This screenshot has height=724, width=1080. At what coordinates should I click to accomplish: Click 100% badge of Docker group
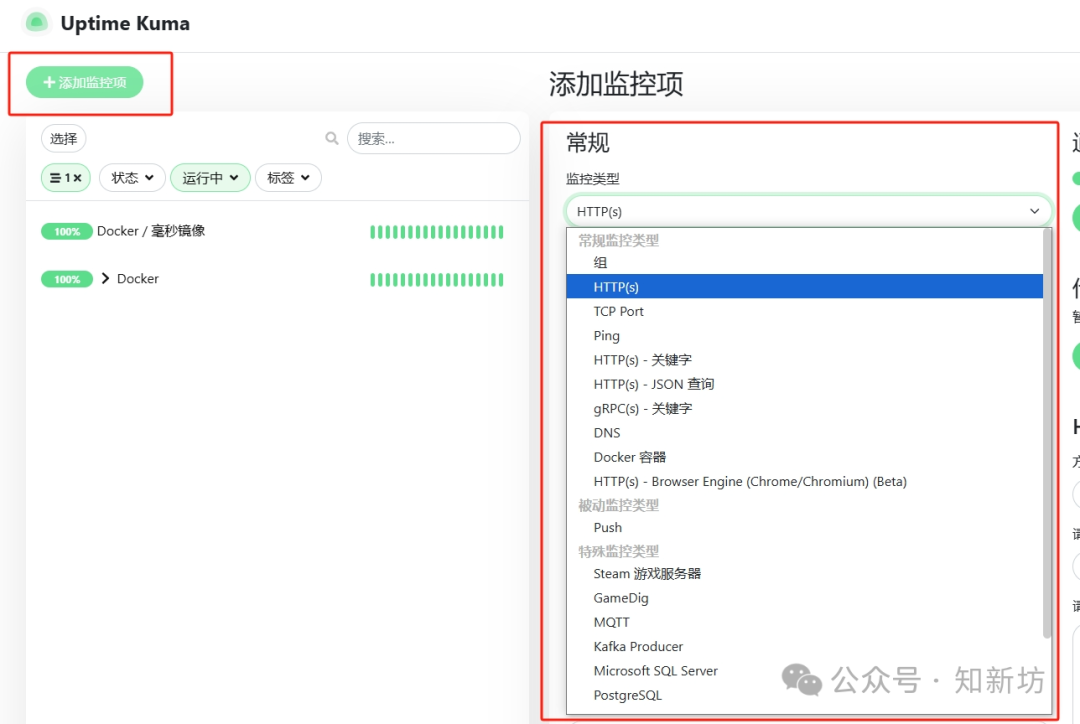tap(67, 279)
